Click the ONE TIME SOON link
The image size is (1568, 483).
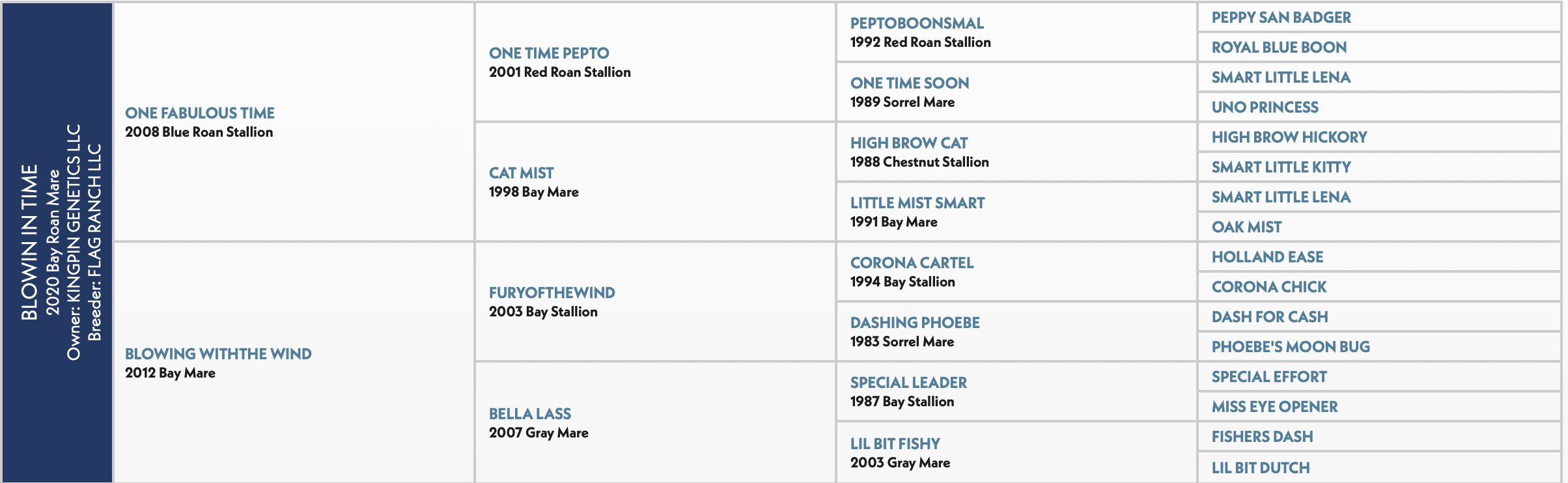pos(910,83)
